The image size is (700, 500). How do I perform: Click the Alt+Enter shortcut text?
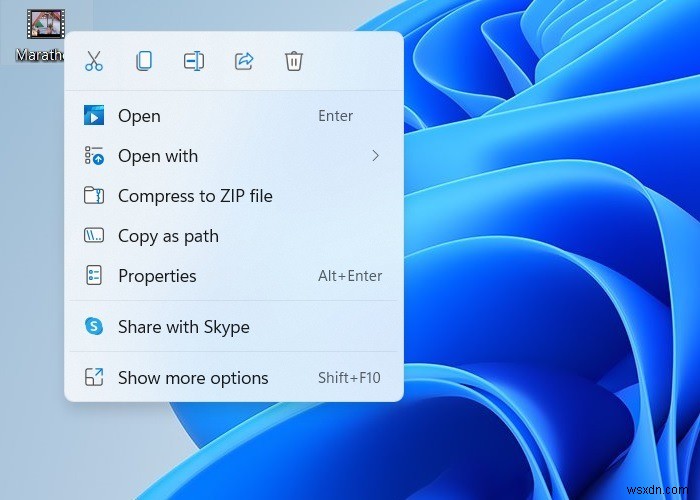350,276
